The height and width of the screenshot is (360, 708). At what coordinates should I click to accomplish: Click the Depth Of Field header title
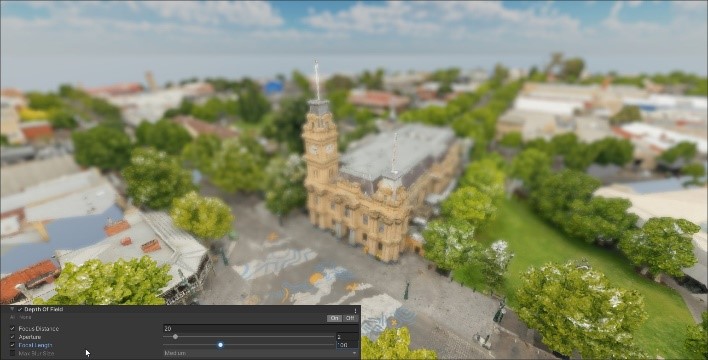(x=43, y=309)
